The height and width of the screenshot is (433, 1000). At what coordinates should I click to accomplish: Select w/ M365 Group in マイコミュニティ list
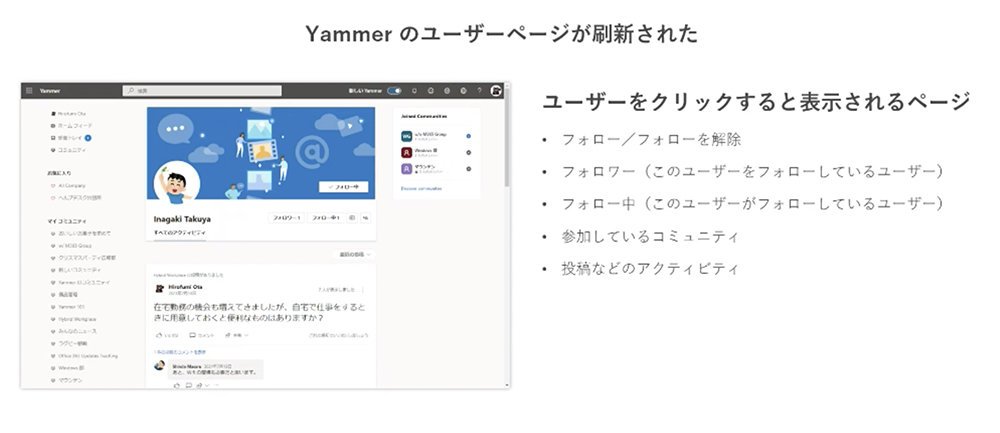click(71, 246)
